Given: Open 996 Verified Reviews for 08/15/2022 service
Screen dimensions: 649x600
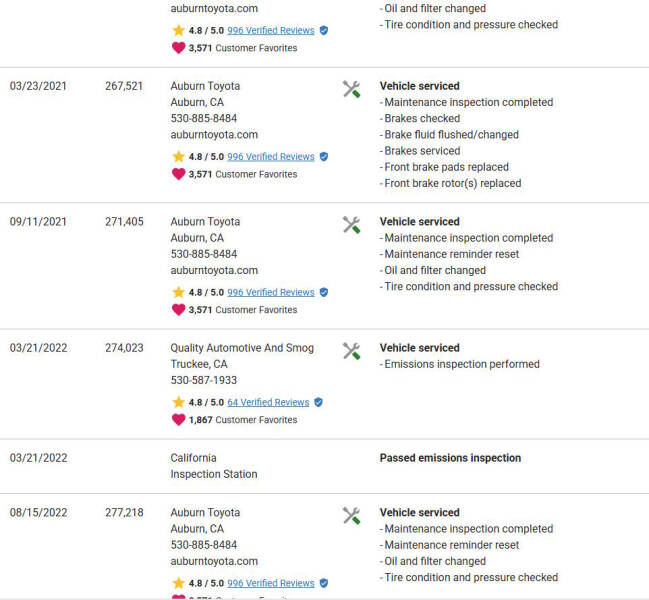Looking at the screenshot, I should point(270,583).
